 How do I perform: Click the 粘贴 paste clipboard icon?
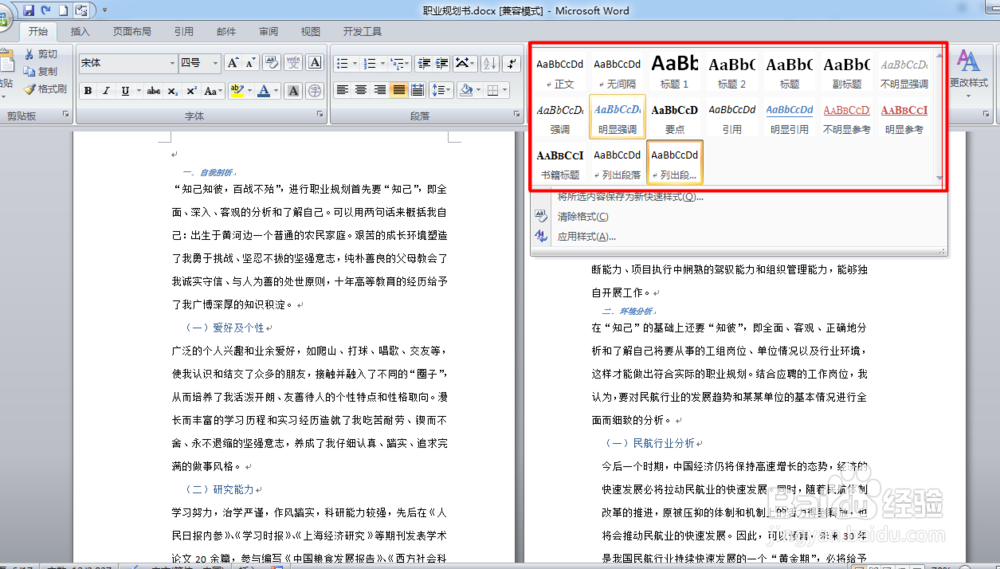6,62
